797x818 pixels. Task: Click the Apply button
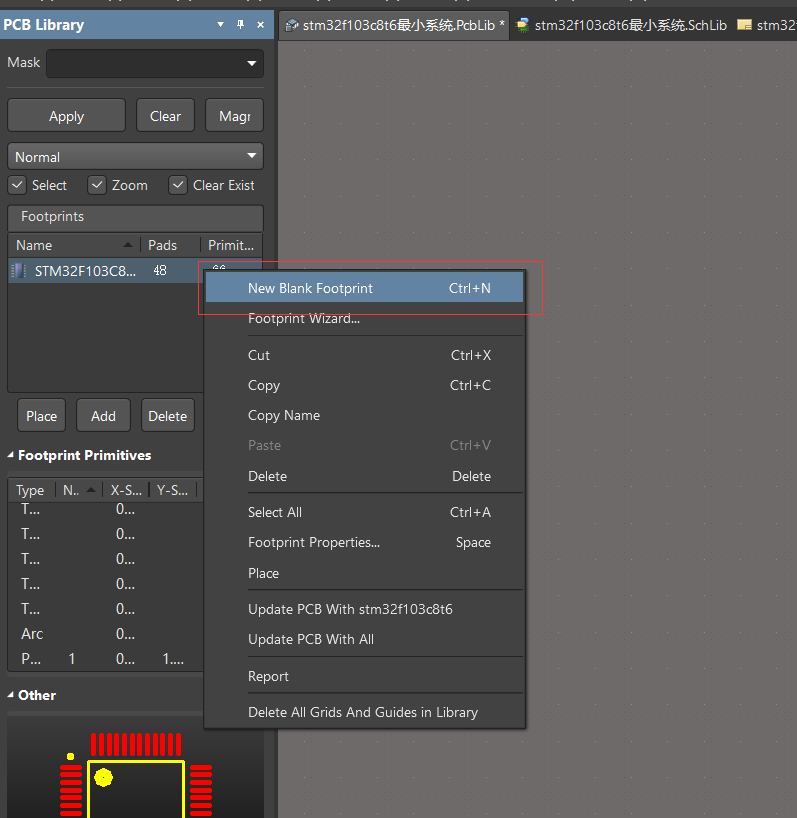[x=66, y=116]
